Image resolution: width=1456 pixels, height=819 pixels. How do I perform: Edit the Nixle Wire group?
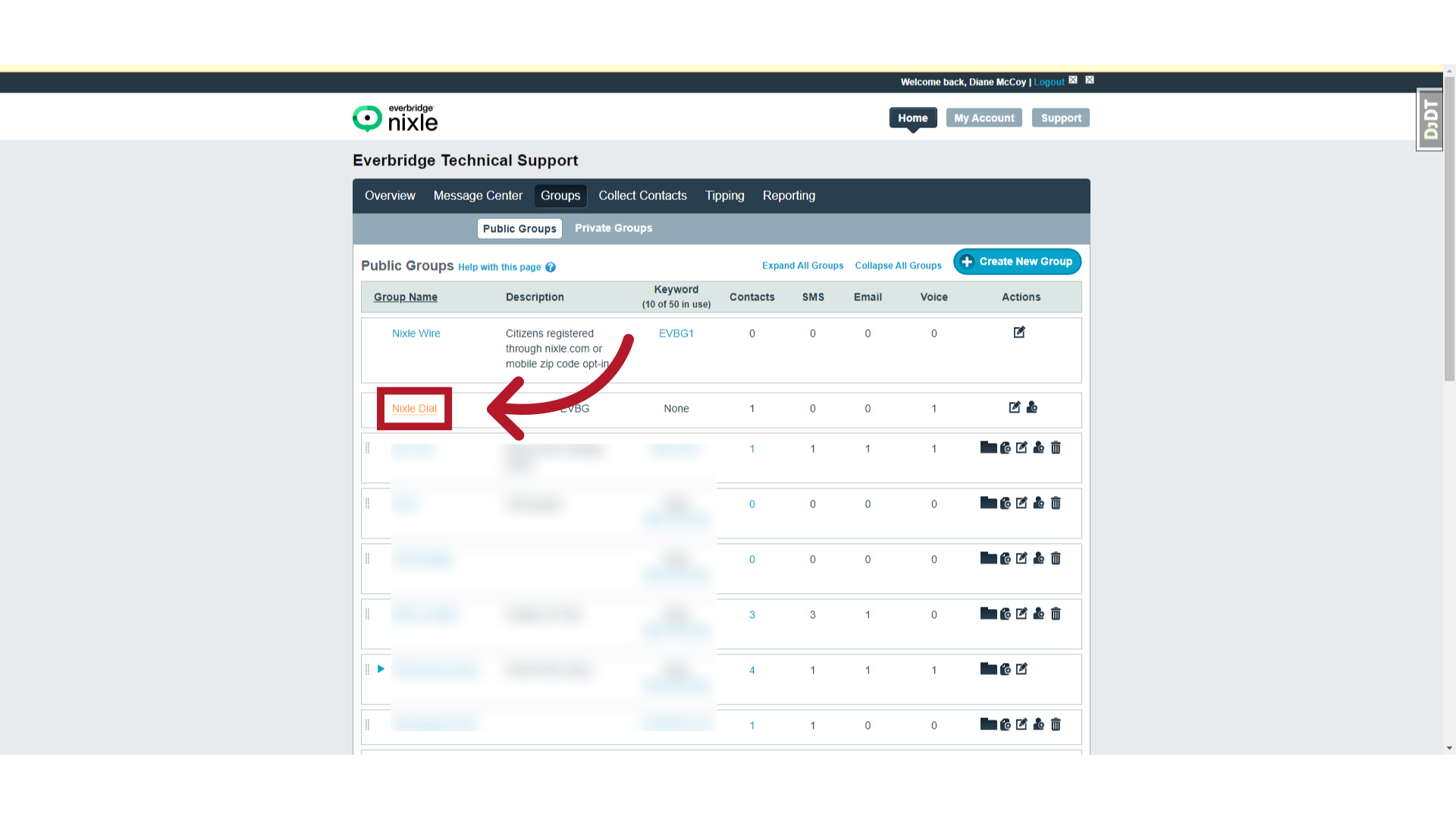[x=1019, y=332]
